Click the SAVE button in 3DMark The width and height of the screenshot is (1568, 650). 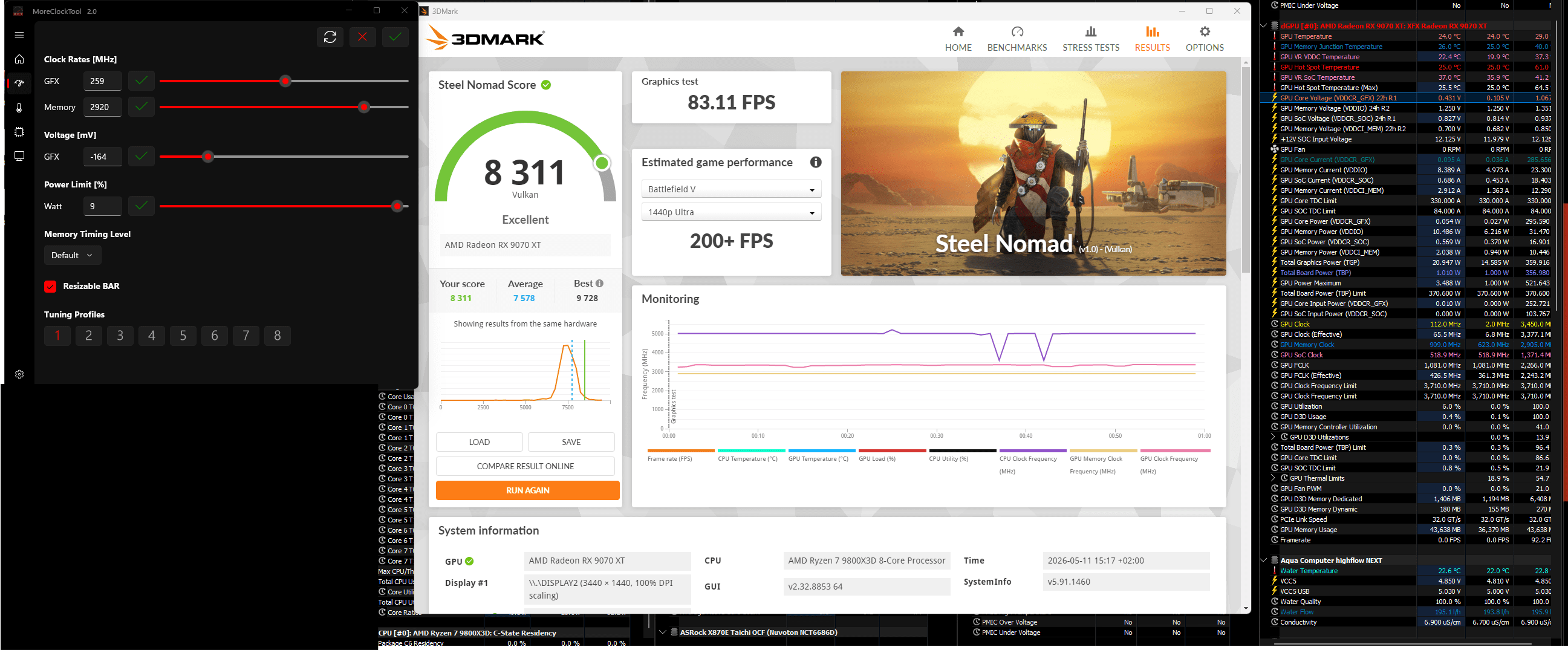(x=571, y=443)
